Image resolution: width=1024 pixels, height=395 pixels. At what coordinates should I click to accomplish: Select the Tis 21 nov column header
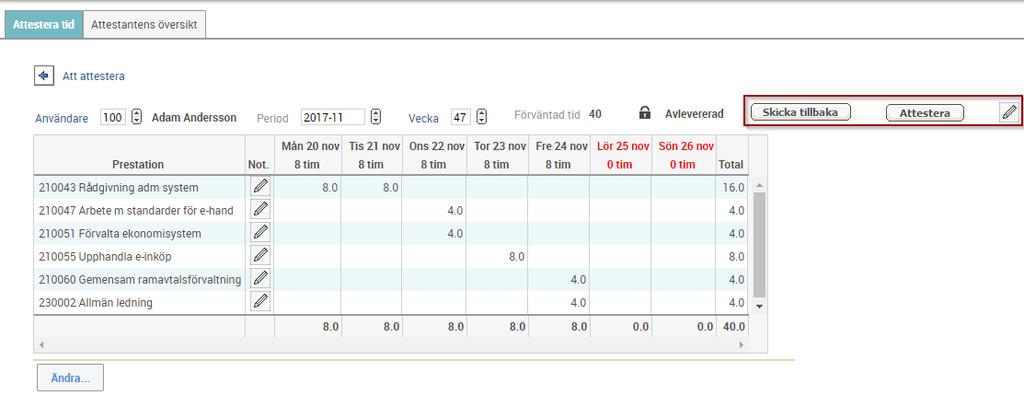[371, 155]
